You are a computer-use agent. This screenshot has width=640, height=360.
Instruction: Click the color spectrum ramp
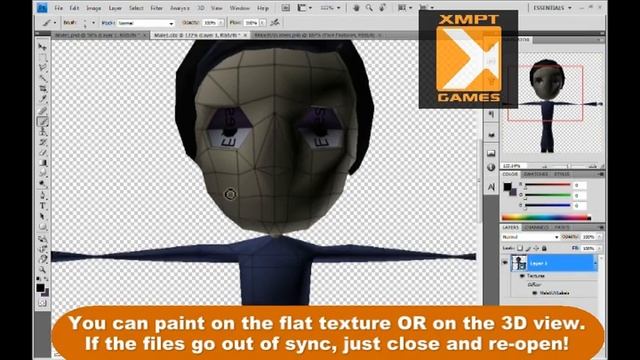click(x=546, y=218)
